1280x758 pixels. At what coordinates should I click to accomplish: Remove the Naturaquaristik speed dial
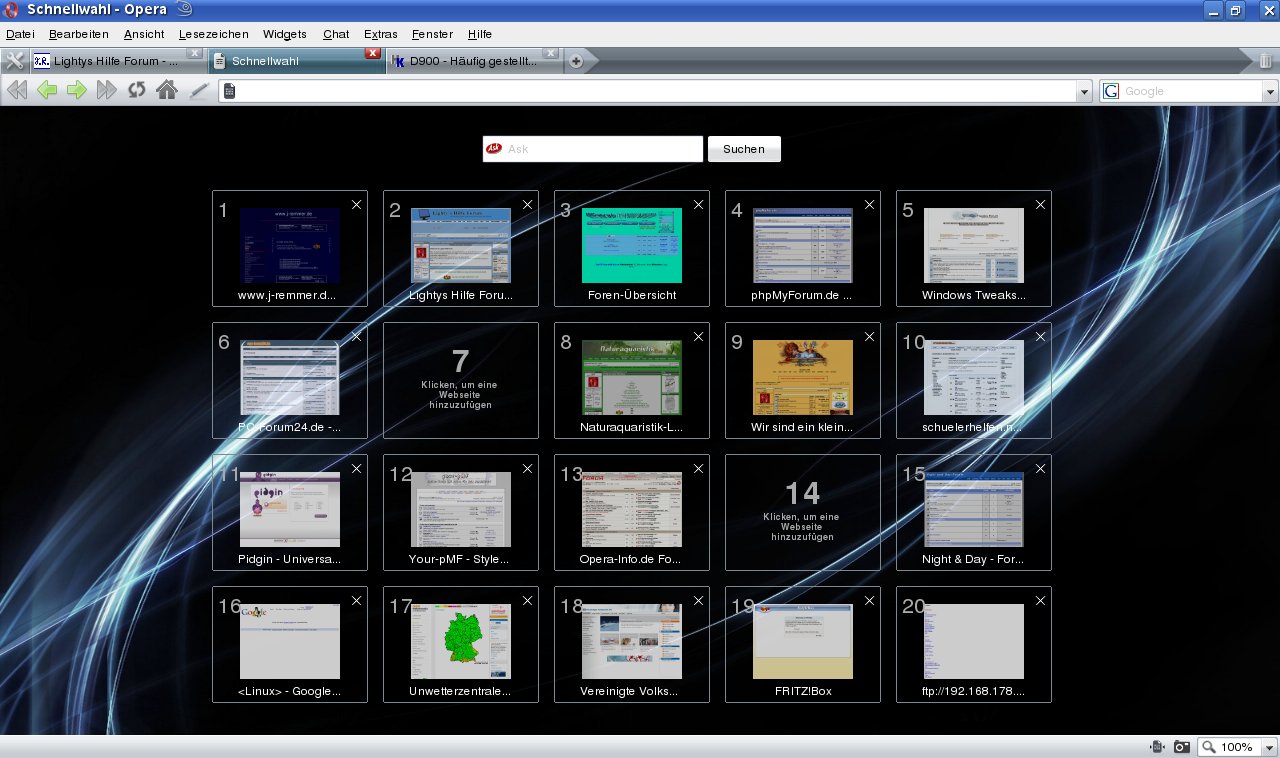pyautogui.click(x=698, y=336)
